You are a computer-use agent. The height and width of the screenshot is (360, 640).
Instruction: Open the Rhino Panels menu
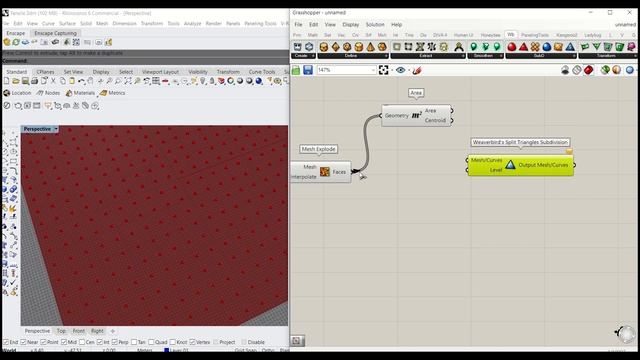coord(233,24)
